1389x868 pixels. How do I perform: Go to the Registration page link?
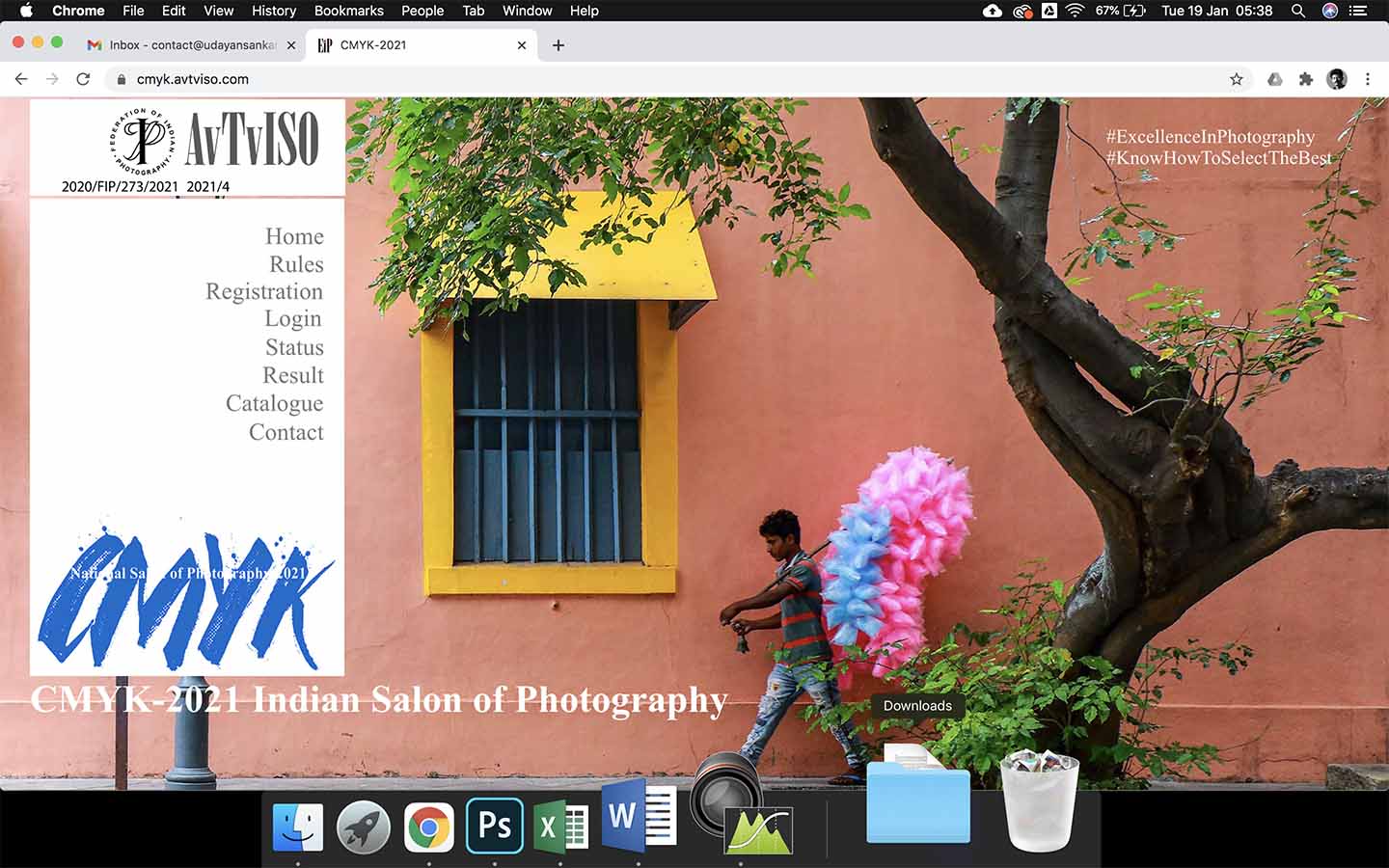point(263,291)
